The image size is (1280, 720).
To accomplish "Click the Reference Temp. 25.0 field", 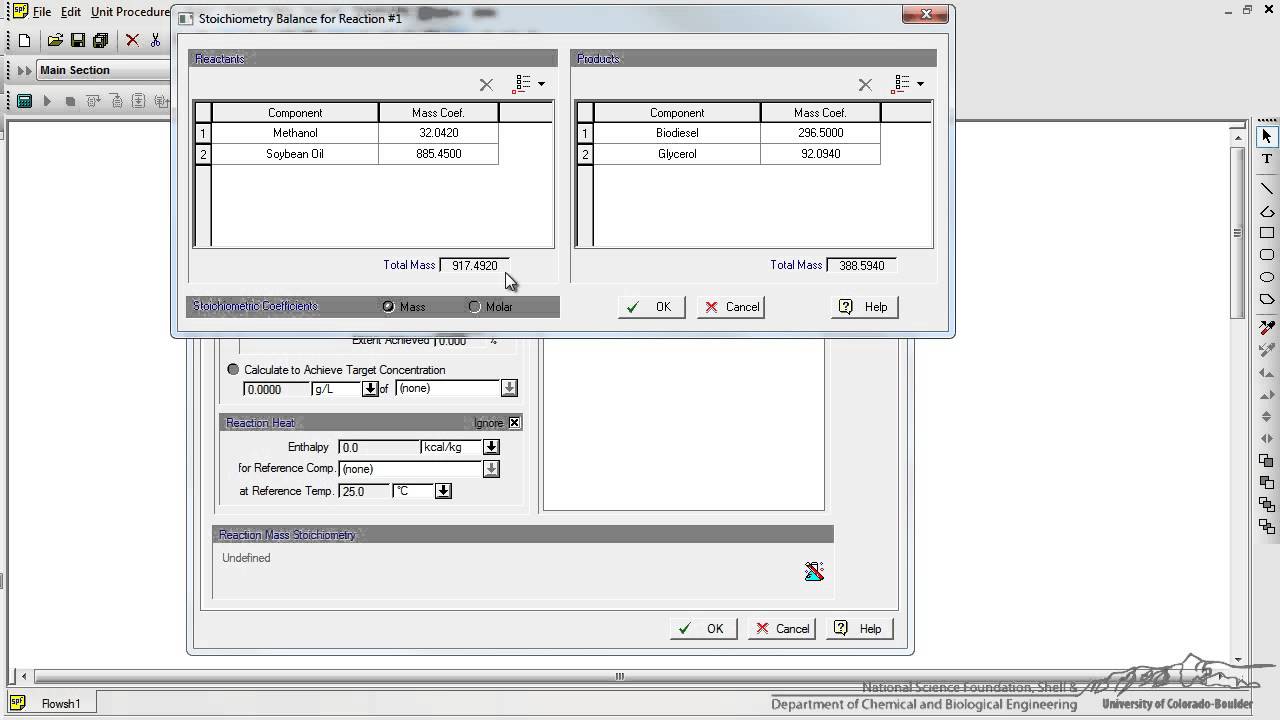I will click(365, 491).
